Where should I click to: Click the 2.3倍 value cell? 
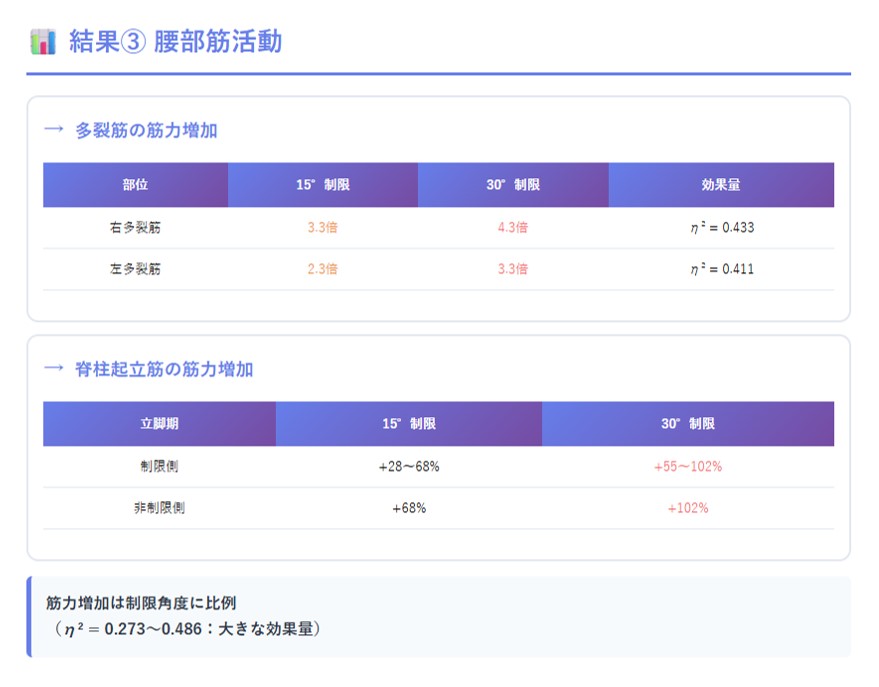pyautogui.click(x=322, y=269)
